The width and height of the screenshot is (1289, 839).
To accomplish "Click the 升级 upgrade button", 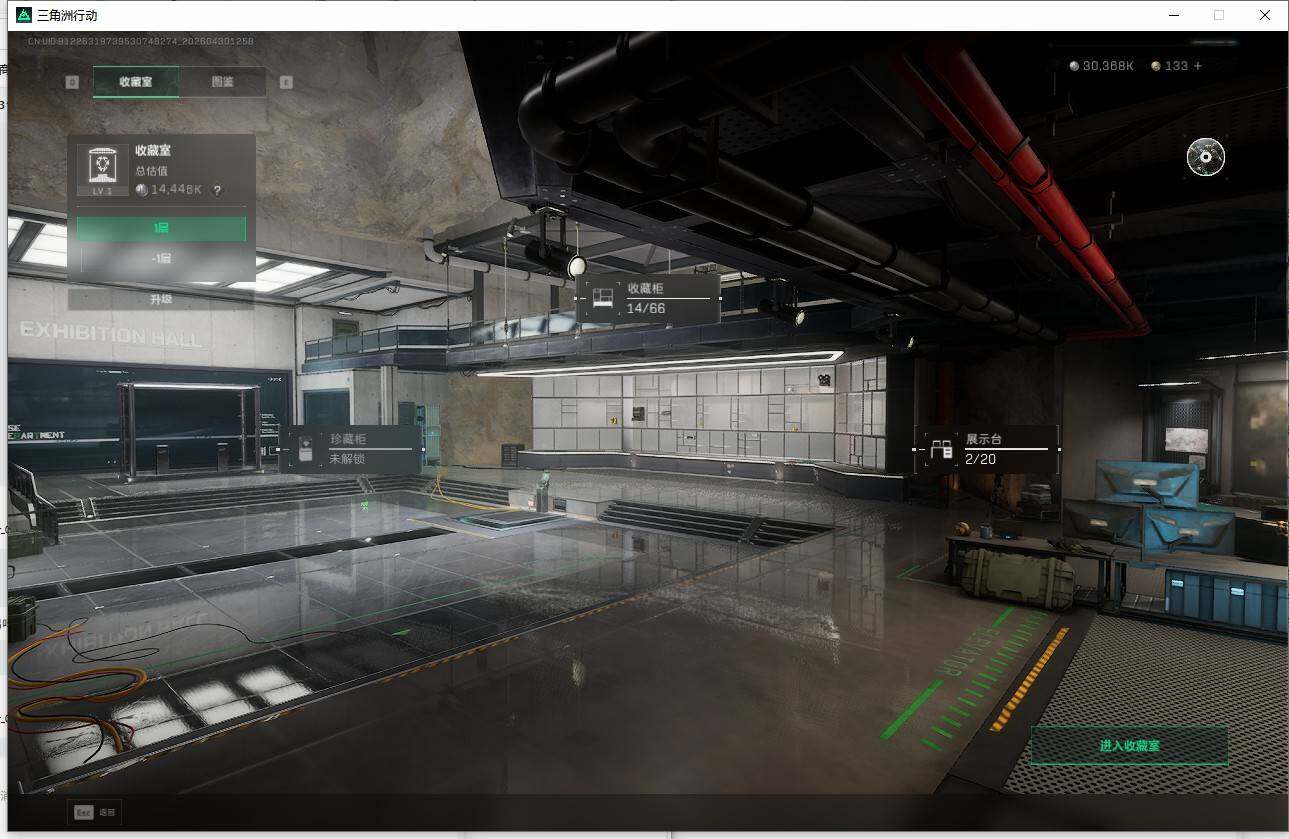I will [162, 299].
